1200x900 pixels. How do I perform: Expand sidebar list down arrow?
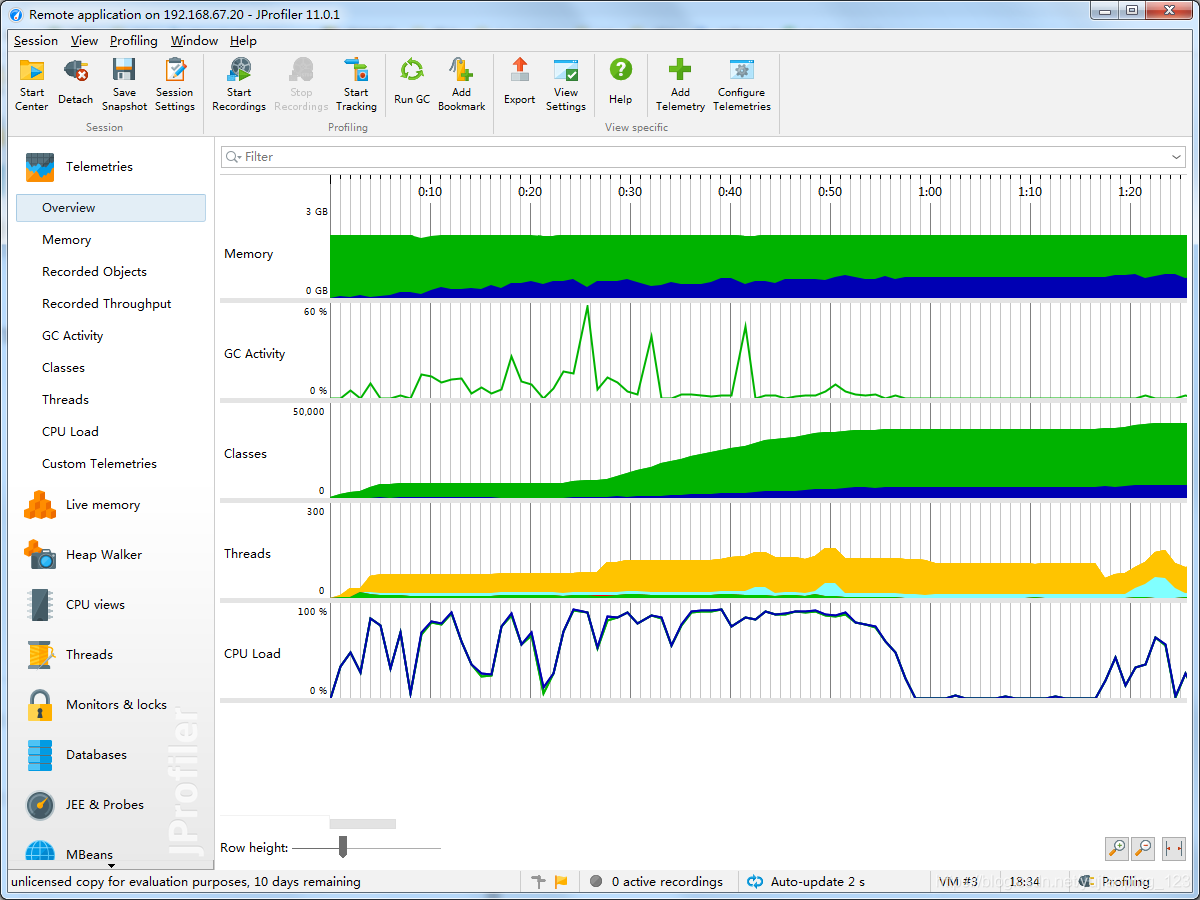click(x=111, y=865)
